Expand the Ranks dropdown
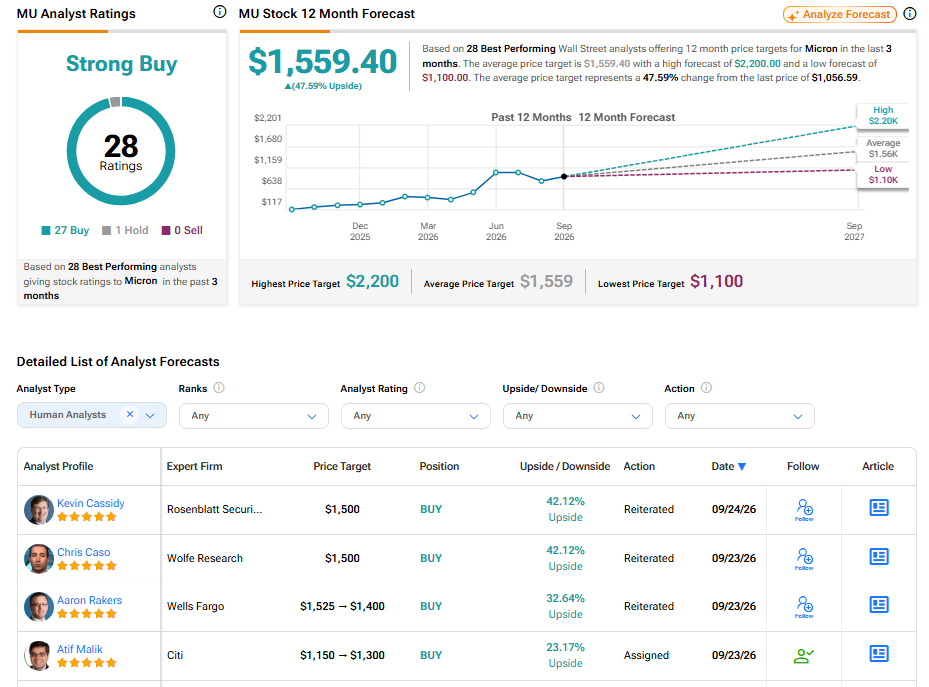 254,416
